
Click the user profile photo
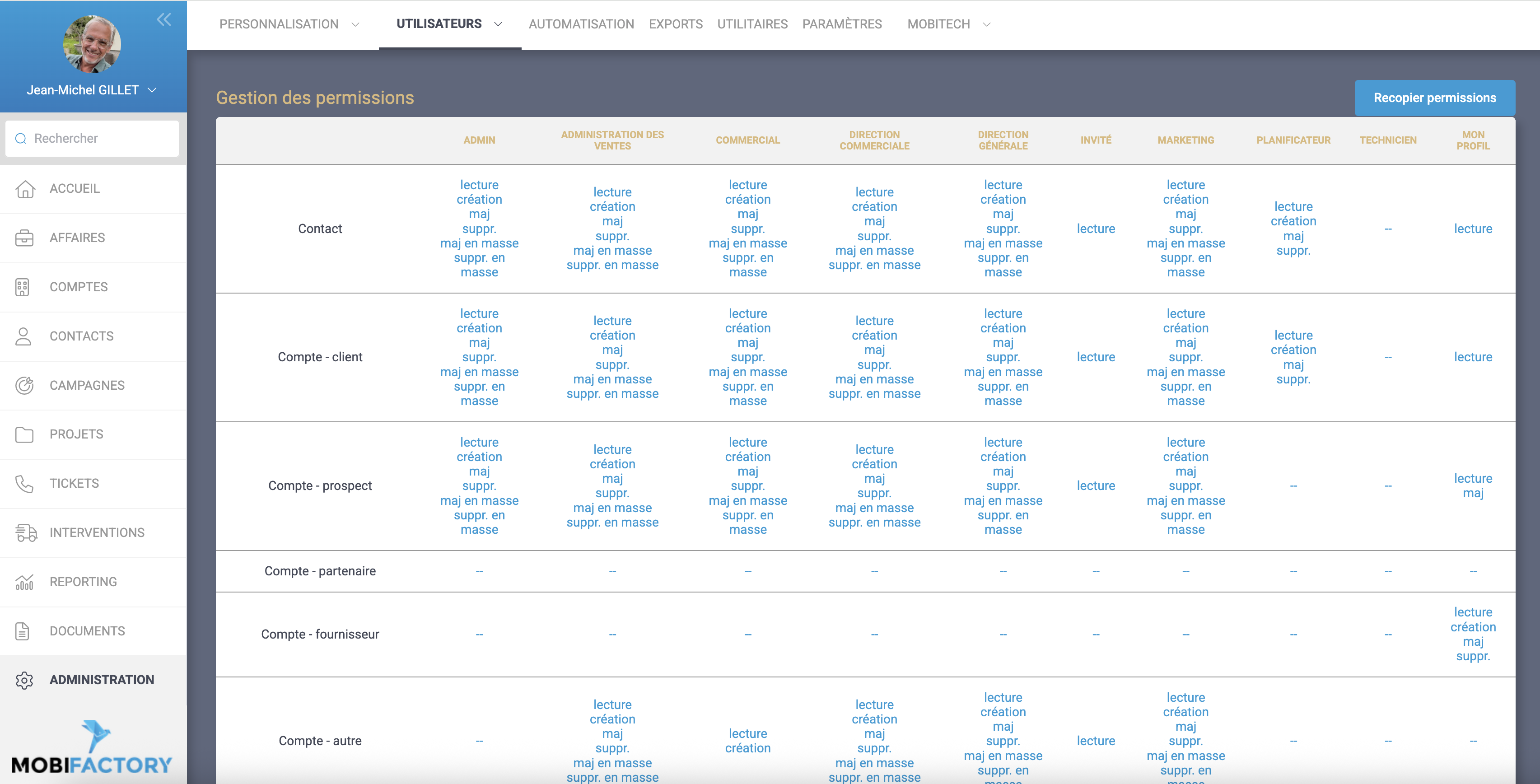pyautogui.click(x=92, y=44)
